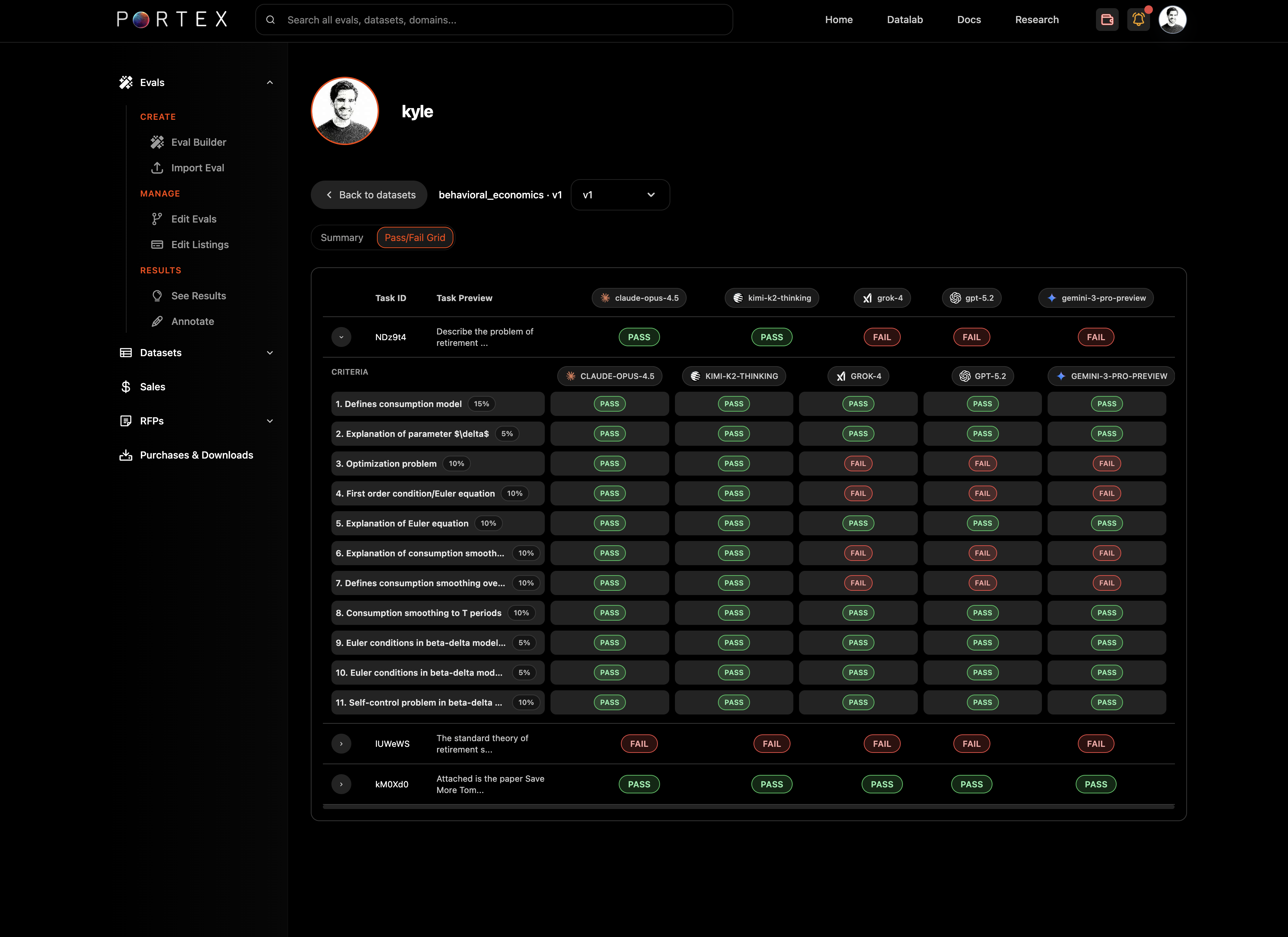Viewport: 1288px width, 937px height.
Task: Open Annotate pencil item
Action: tap(157, 322)
